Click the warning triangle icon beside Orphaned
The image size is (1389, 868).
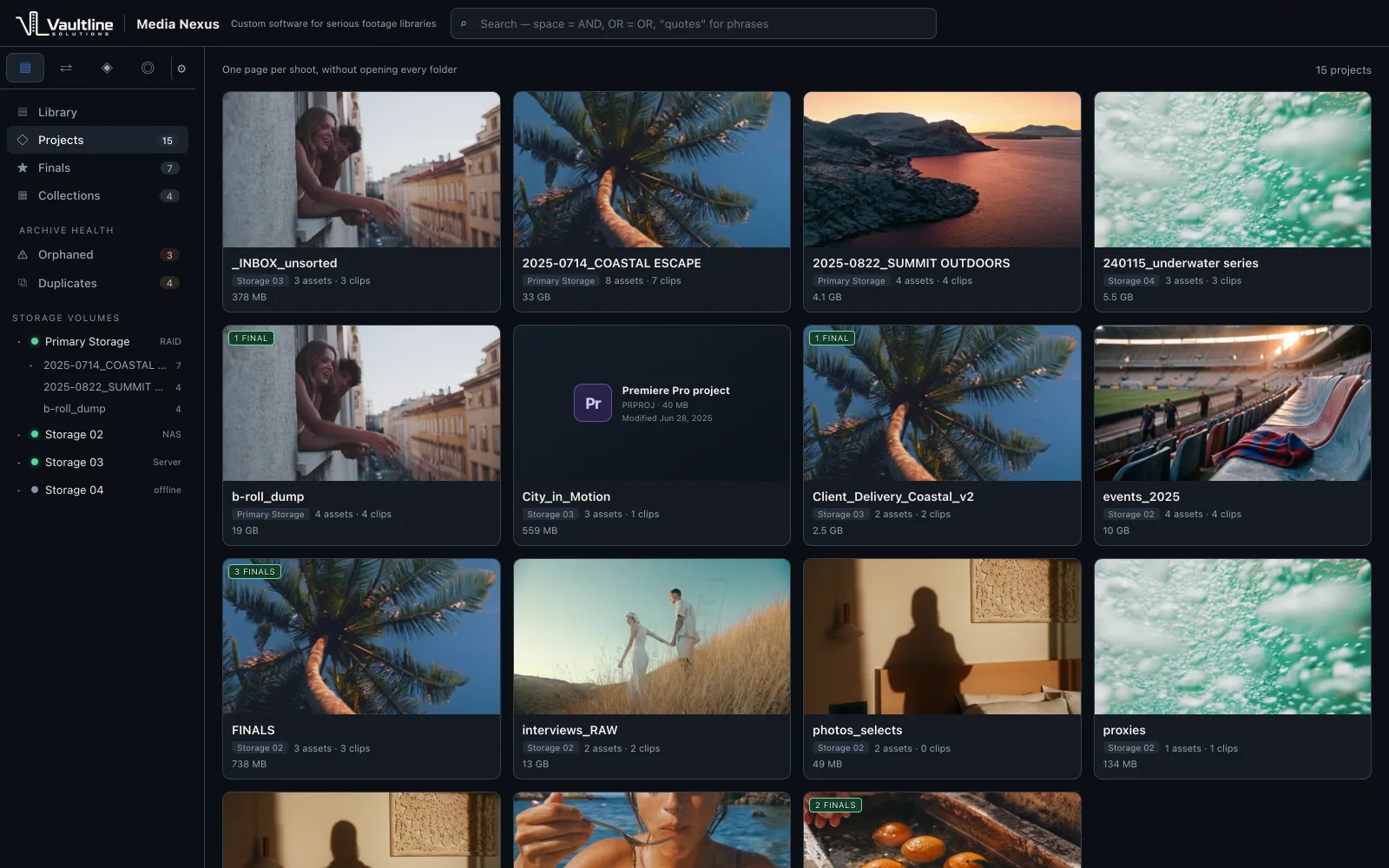(x=23, y=254)
